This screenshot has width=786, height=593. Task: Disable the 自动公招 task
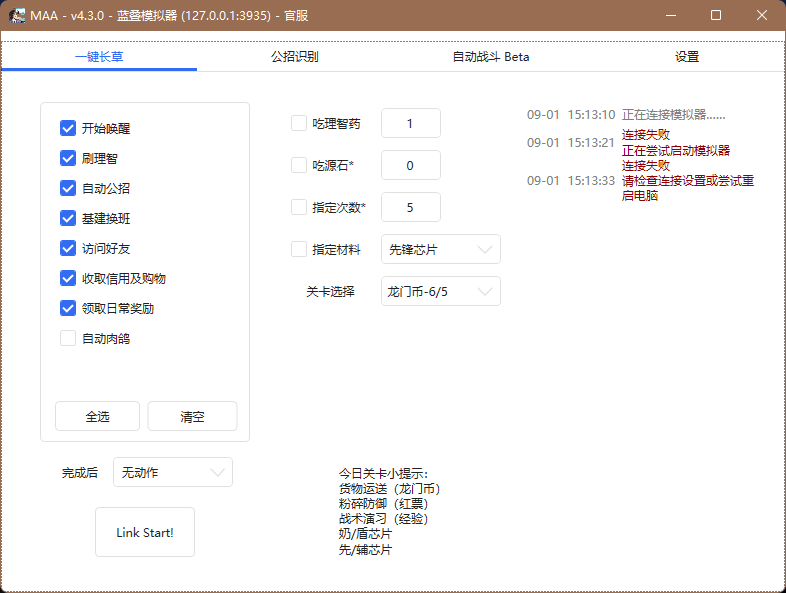tap(68, 188)
